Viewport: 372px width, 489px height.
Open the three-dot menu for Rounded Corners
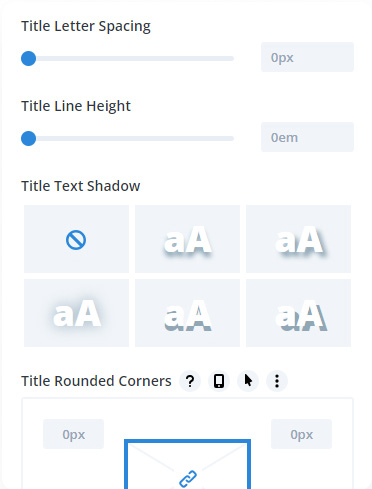click(277, 381)
